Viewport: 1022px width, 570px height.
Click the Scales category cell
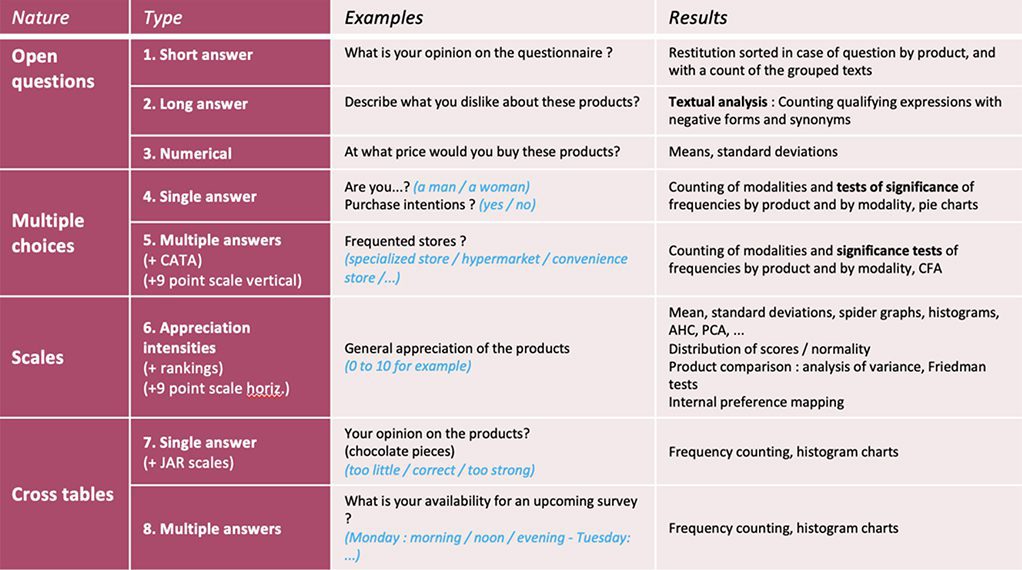[64, 357]
